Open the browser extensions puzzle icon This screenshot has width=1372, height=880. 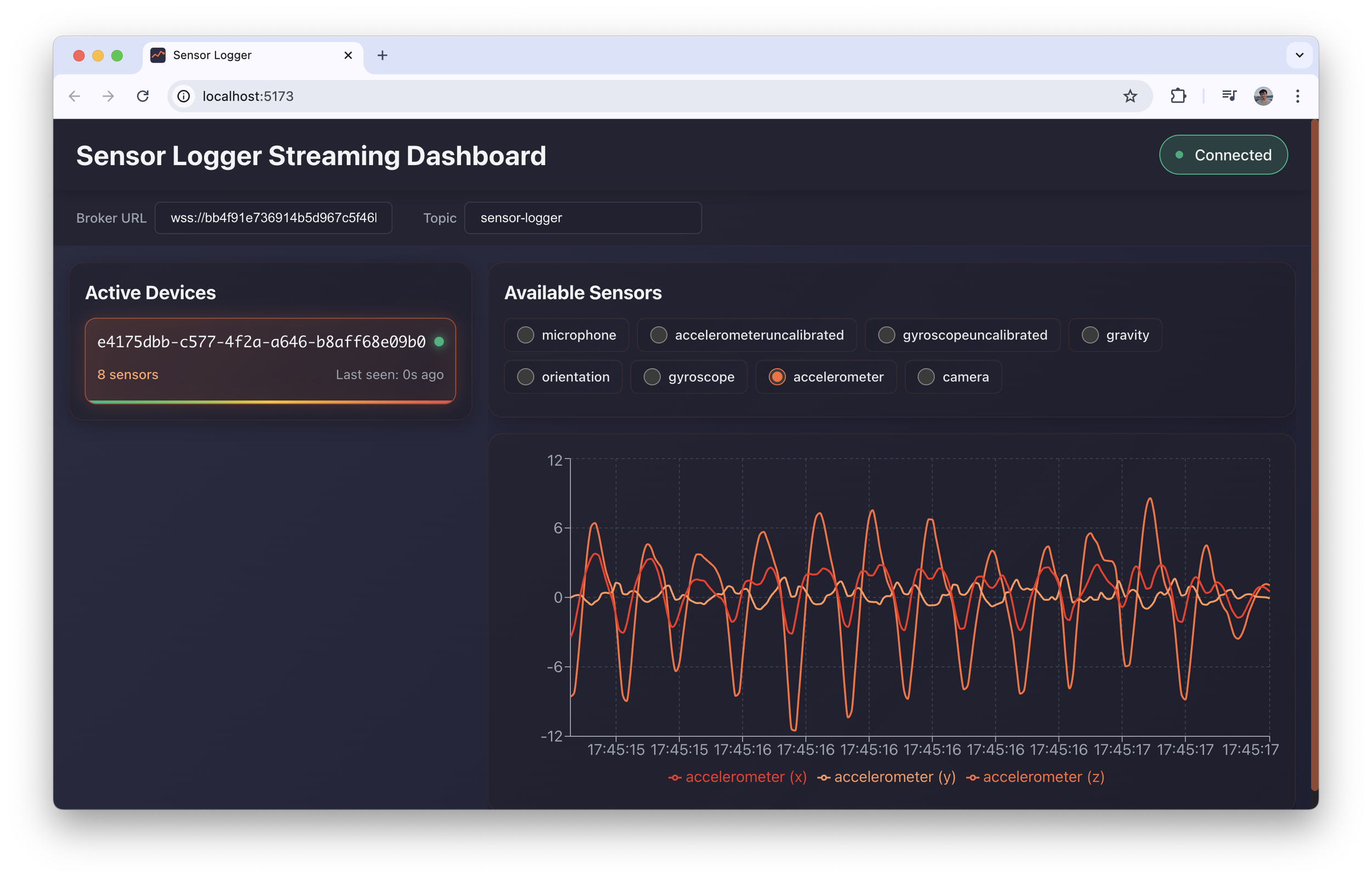click(1178, 96)
